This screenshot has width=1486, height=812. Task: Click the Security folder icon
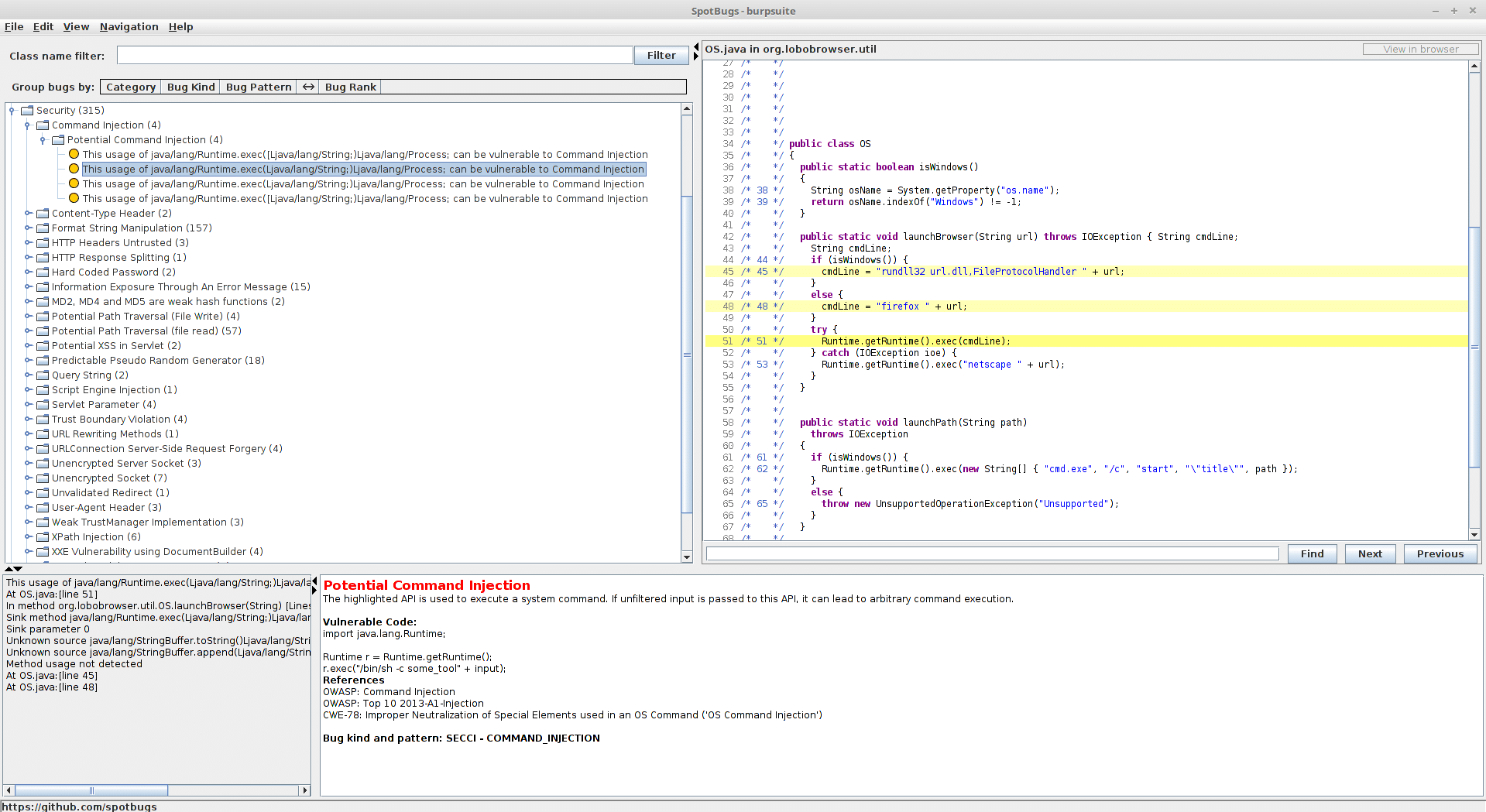27,111
